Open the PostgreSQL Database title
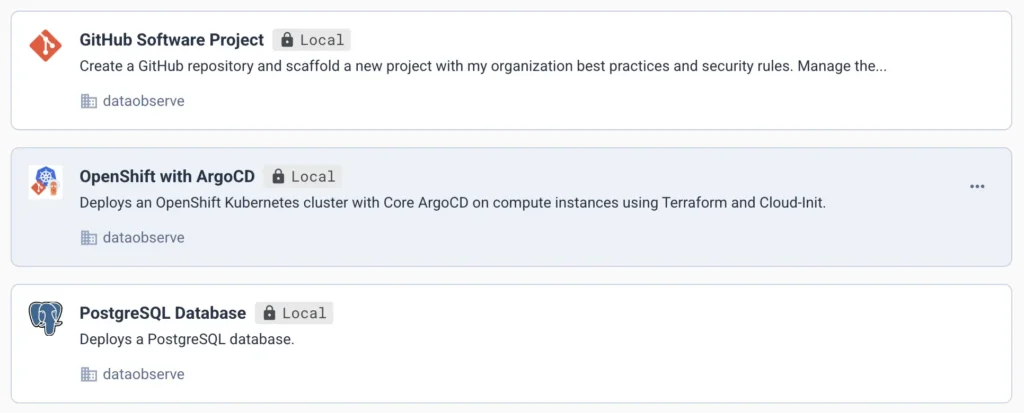This screenshot has height=413, width=1024. click(x=162, y=313)
